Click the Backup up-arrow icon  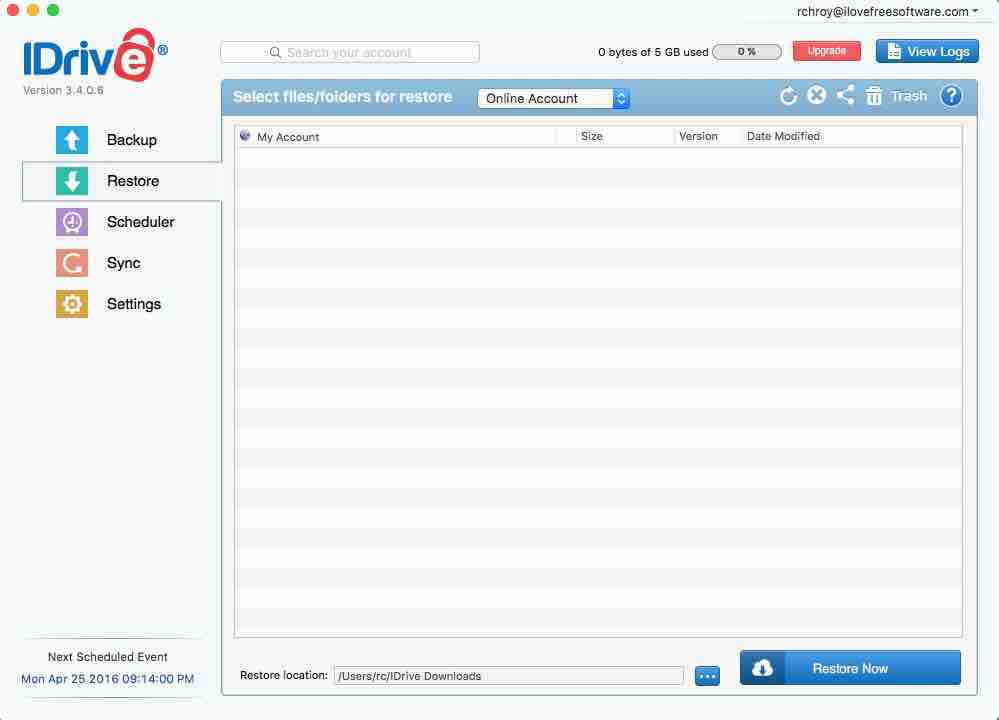click(x=72, y=140)
